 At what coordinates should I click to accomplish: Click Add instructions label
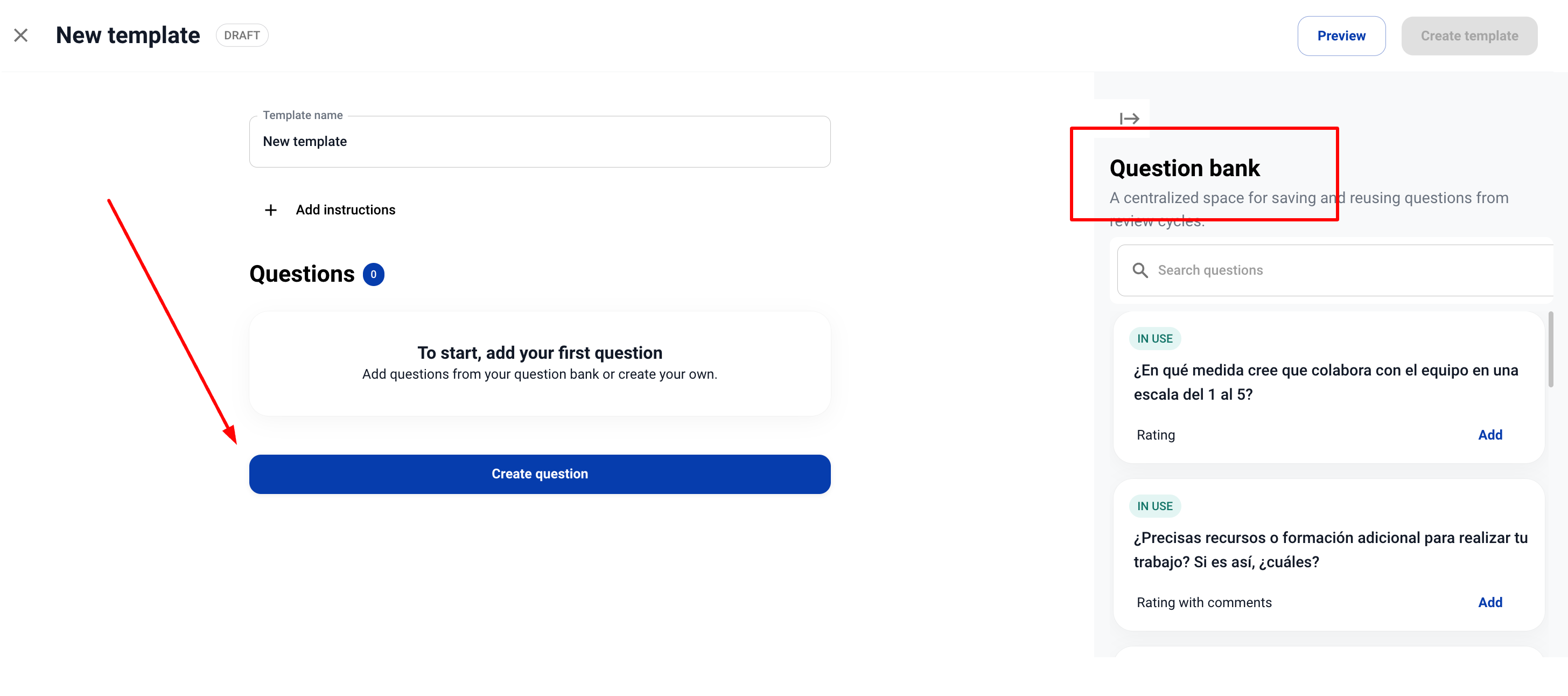tap(345, 210)
